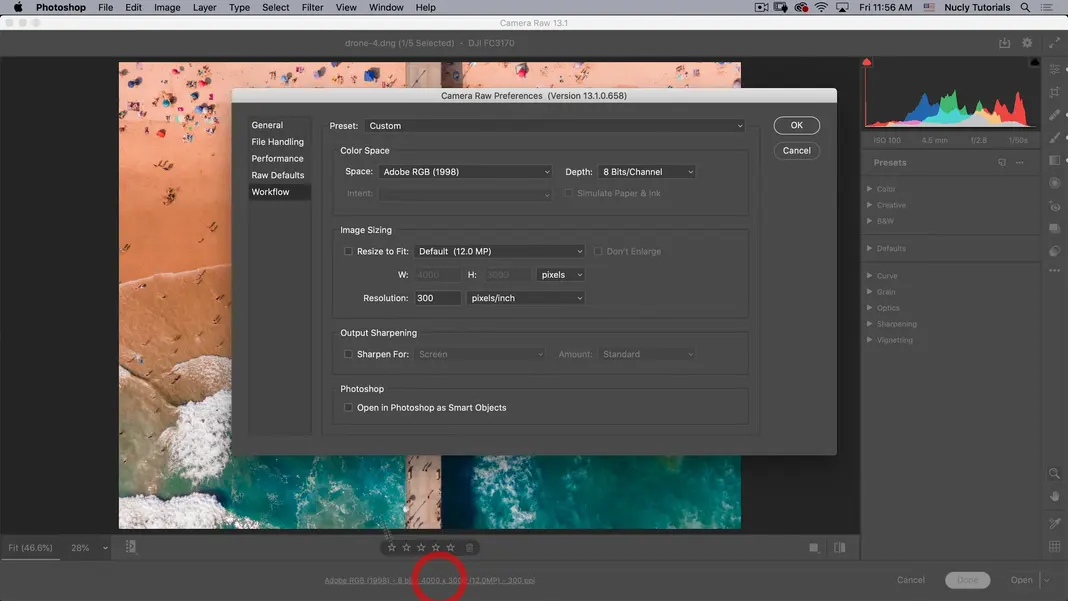This screenshot has width=1068, height=601.
Task: Expand the Color presets group
Action: tap(870, 189)
